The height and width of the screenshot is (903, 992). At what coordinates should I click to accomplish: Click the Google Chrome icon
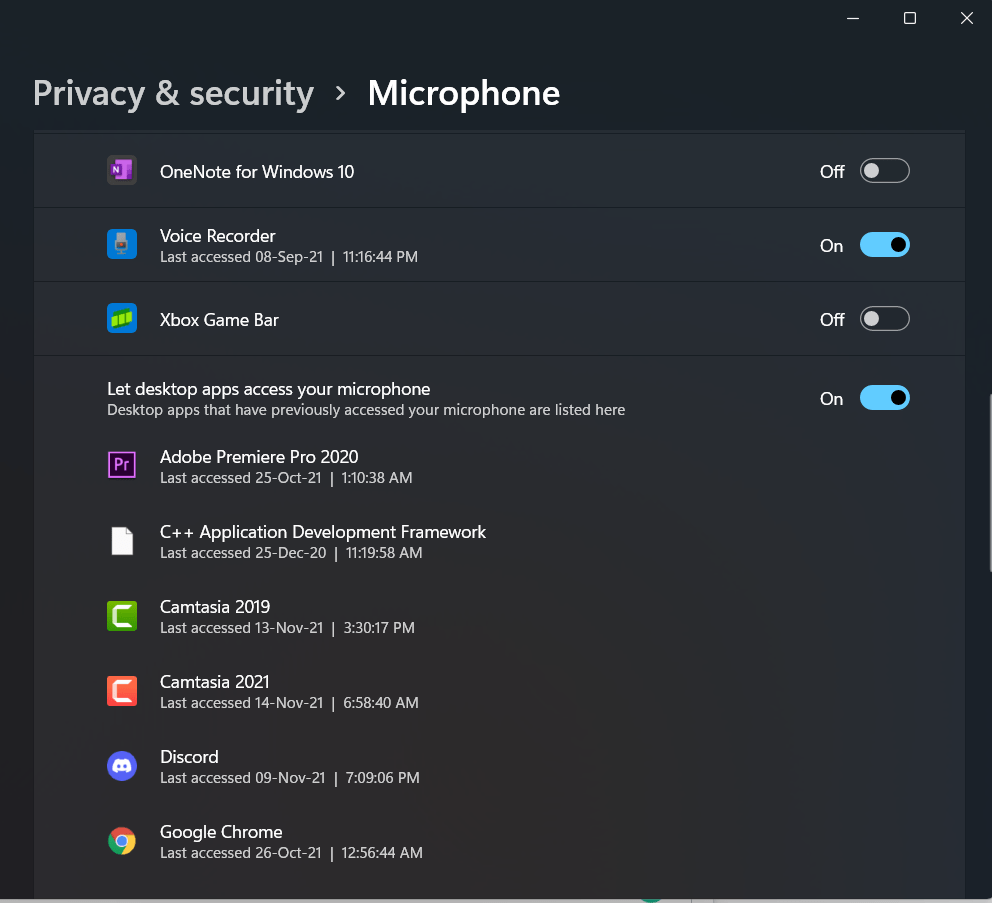pos(122,841)
